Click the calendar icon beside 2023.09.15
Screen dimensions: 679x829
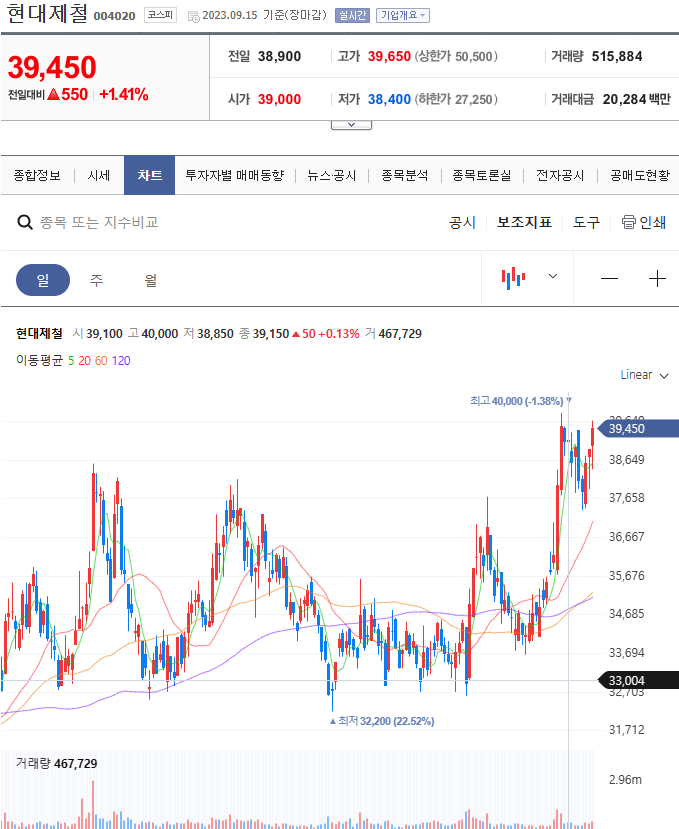click(194, 16)
